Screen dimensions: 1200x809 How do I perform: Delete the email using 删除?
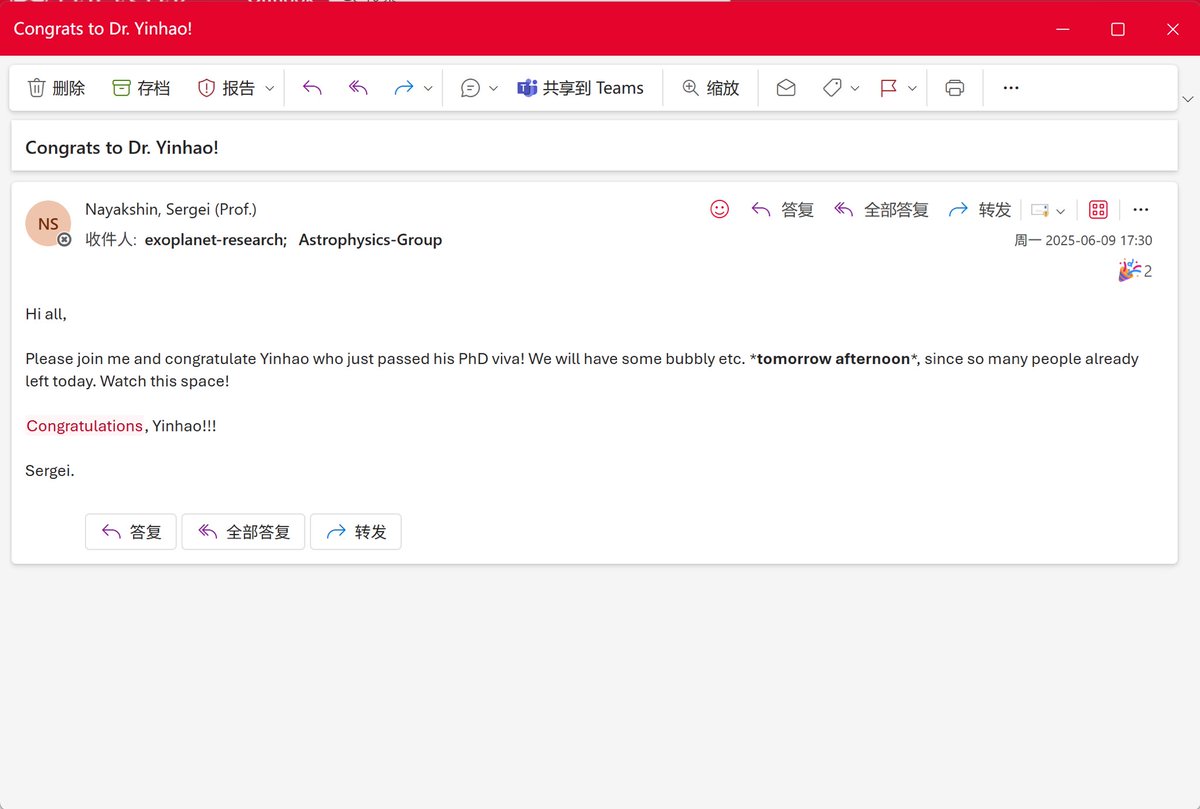pos(57,87)
